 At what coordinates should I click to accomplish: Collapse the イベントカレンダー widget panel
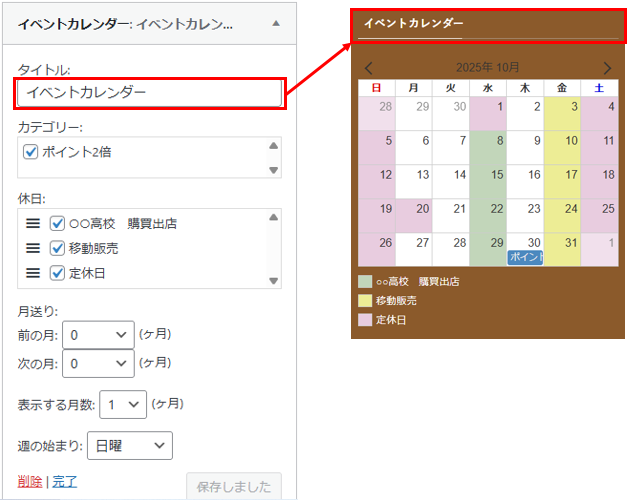tap(276, 22)
